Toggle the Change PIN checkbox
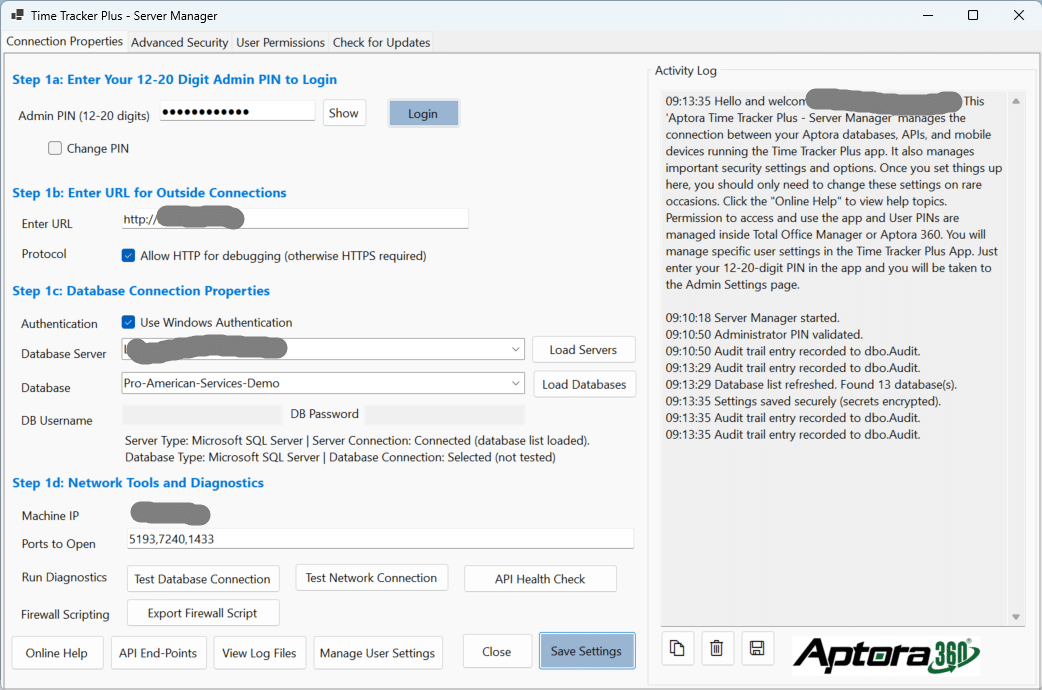1042x690 pixels. pyautogui.click(x=55, y=148)
